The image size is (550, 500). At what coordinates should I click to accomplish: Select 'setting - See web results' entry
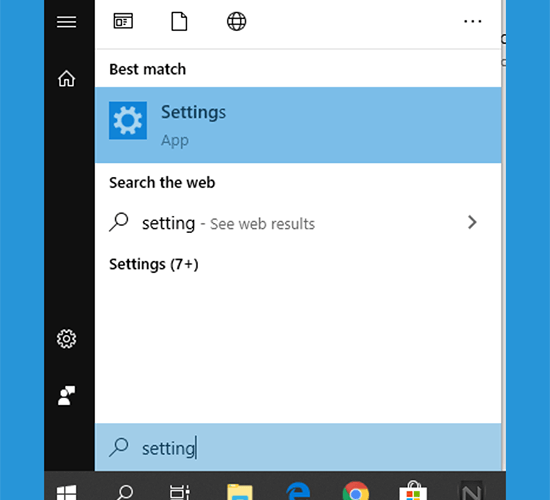298,223
